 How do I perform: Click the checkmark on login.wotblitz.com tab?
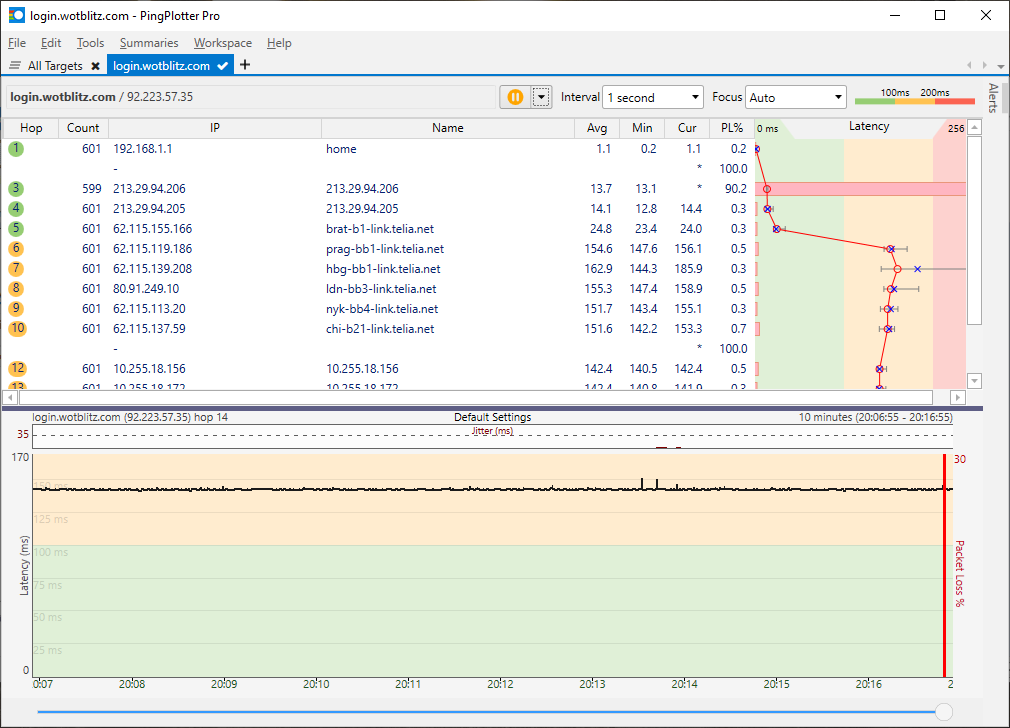pyautogui.click(x=224, y=66)
